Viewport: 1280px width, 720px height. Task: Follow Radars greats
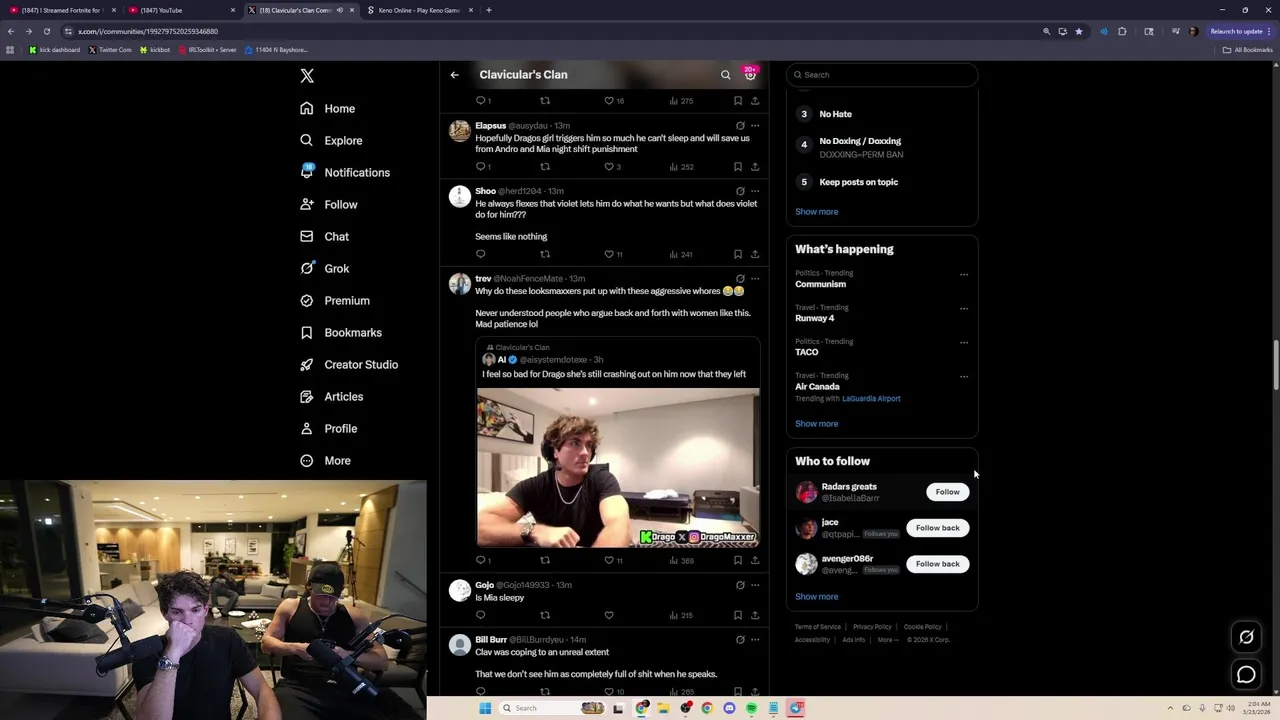947,492
